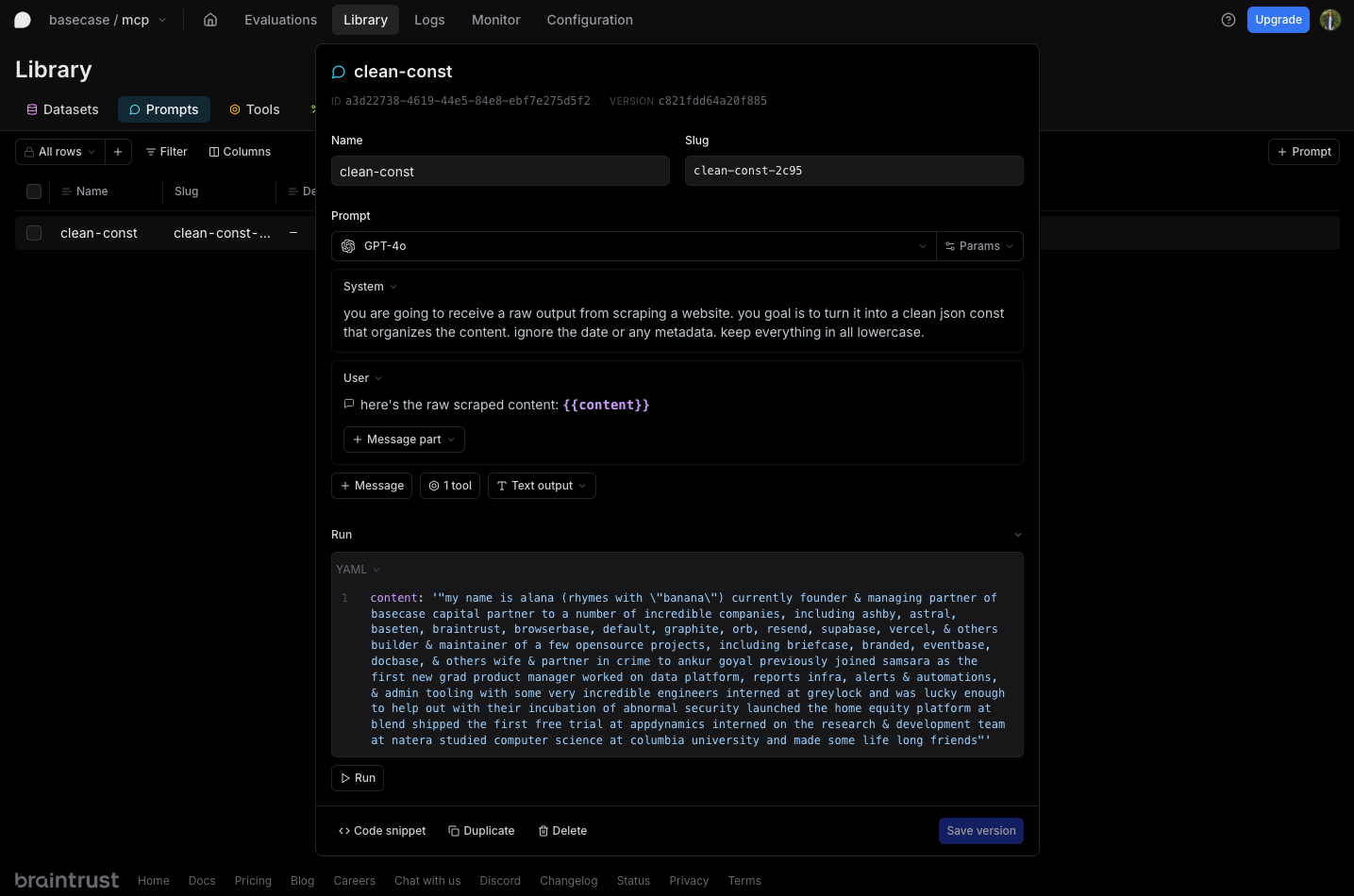Viewport: 1354px width, 896px height.
Task: Collapse the Run section chevron
Action: click(x=1017, y=535)
